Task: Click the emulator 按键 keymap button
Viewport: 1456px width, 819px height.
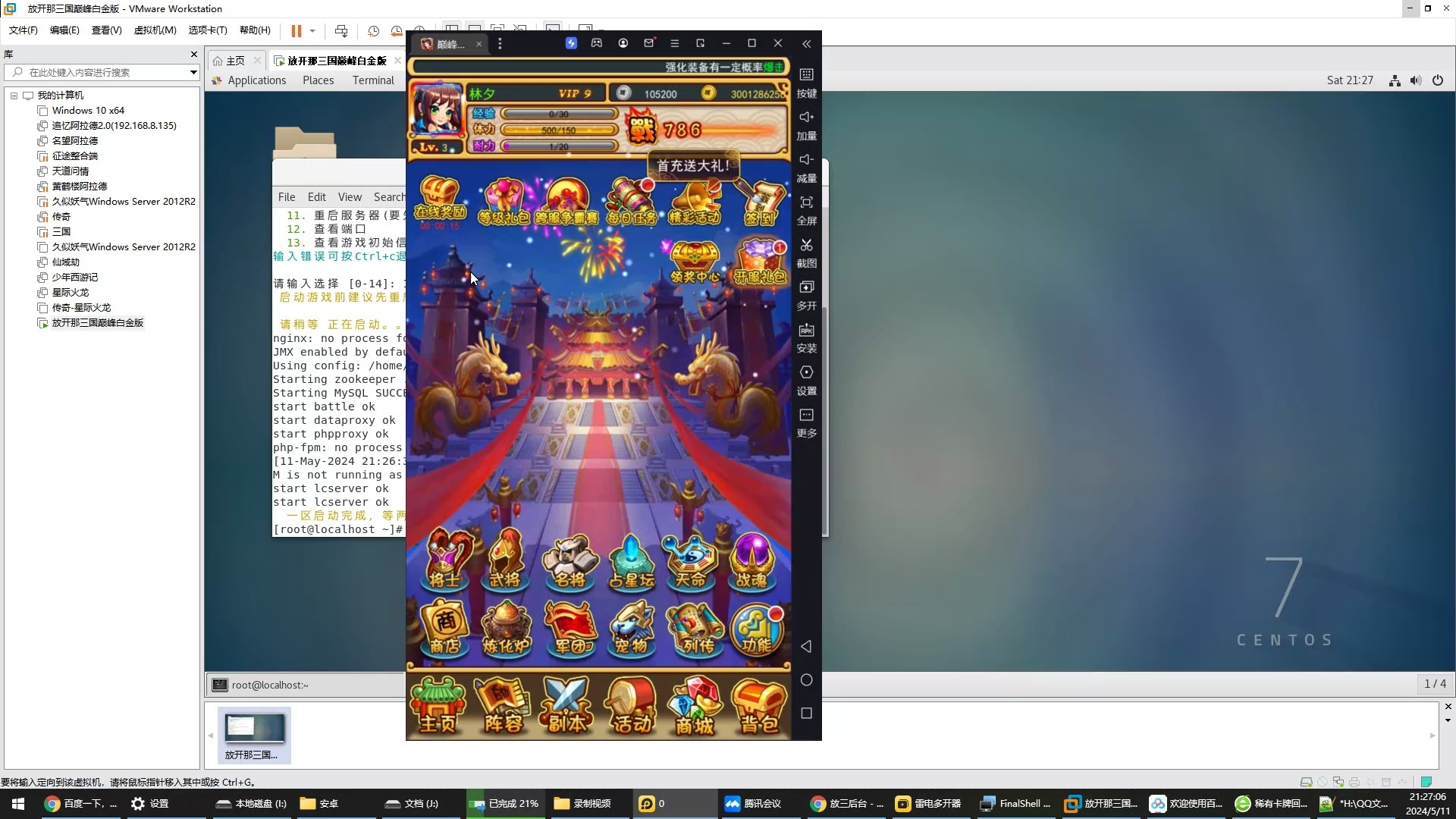Action: click(806, 83)
